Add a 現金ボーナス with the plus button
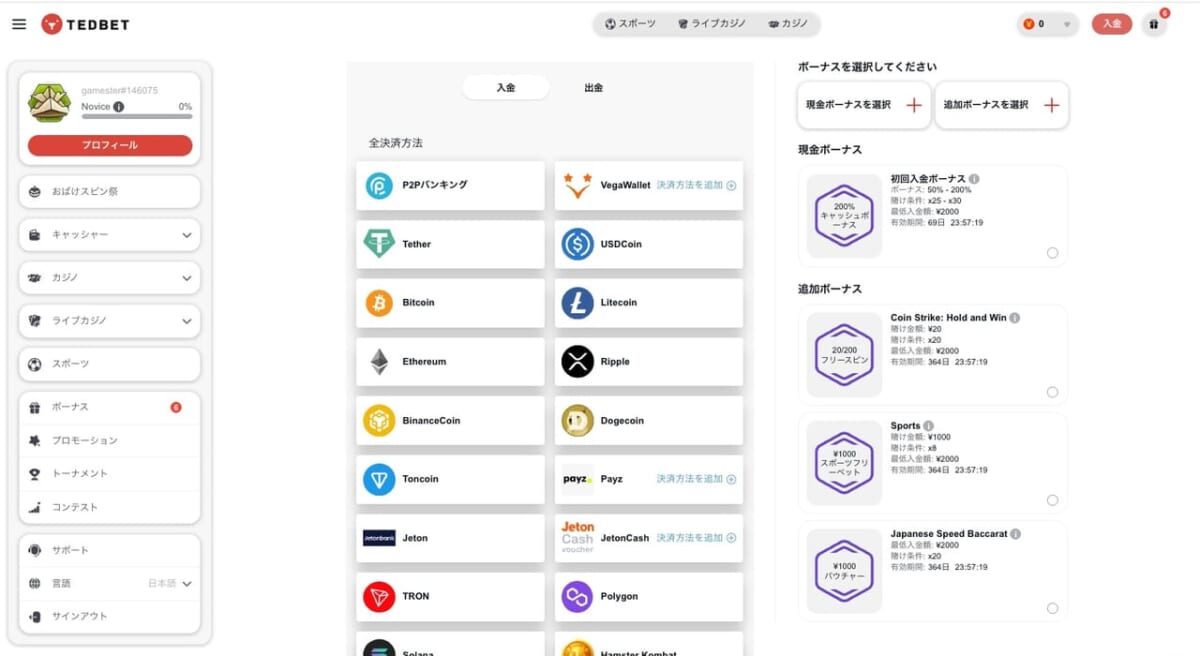The height and width of the screenshot is (656, 1200). pyautogui.click(x=913, y=105)
